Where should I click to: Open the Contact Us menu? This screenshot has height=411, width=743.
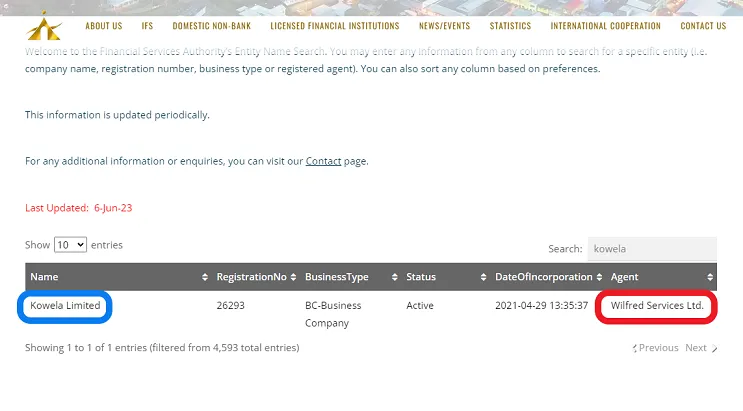point(703,26)
